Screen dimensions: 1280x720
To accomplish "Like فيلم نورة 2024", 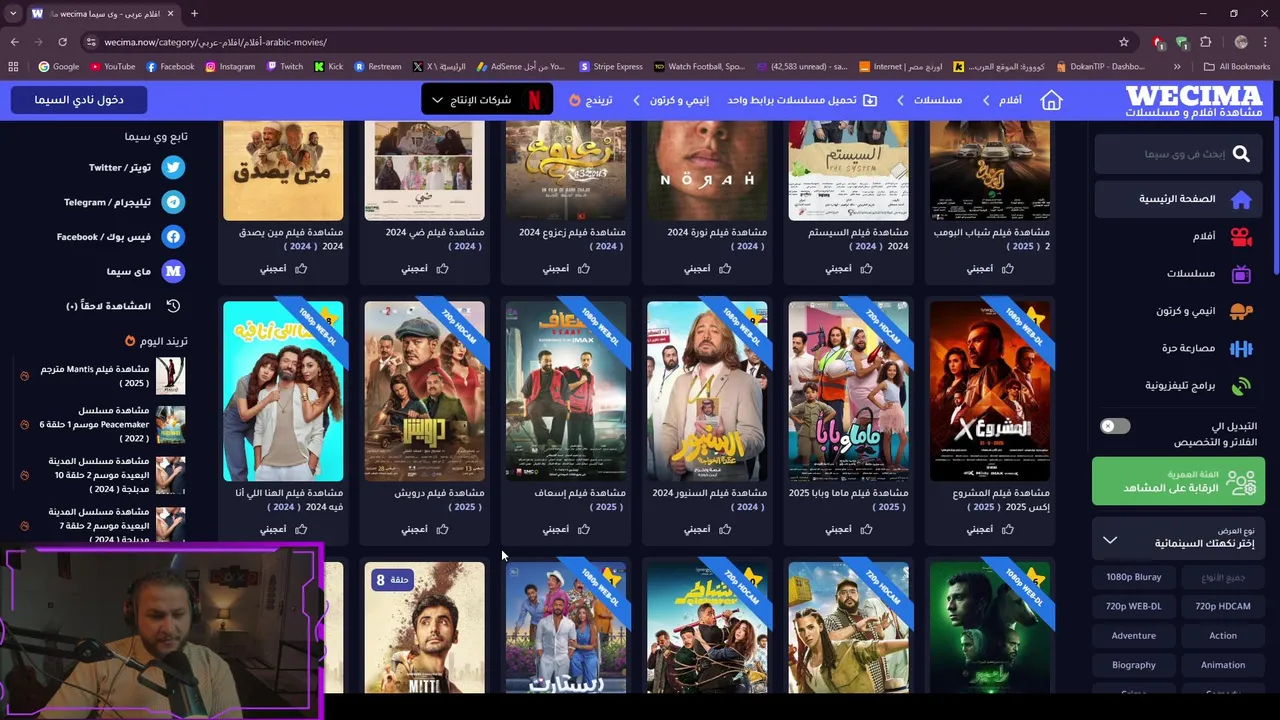I will tap(707, 268).
